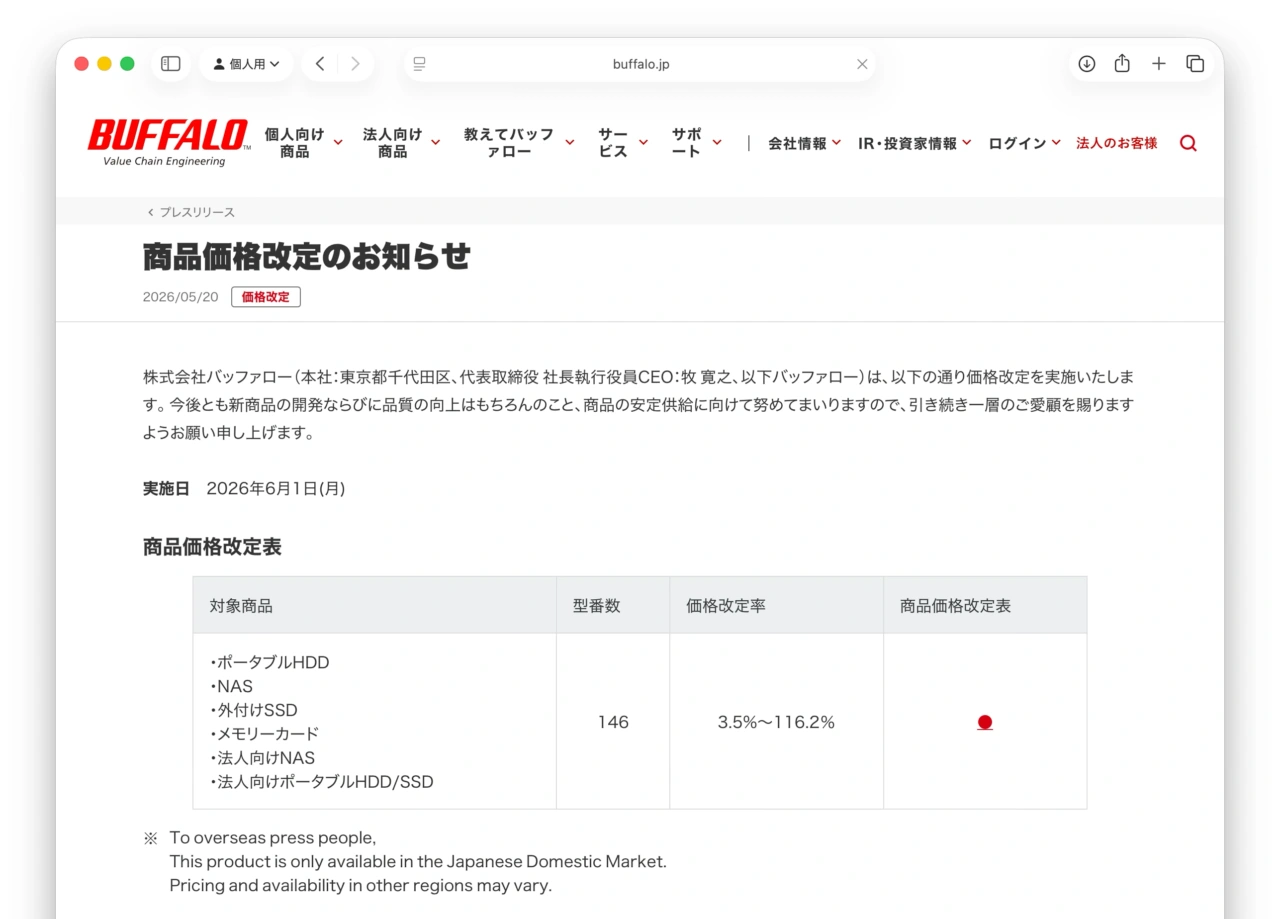Open the page reader icon in address bar
This screenshot has height=919, width=1280.
pyautogui.click(x=420, y=64)
